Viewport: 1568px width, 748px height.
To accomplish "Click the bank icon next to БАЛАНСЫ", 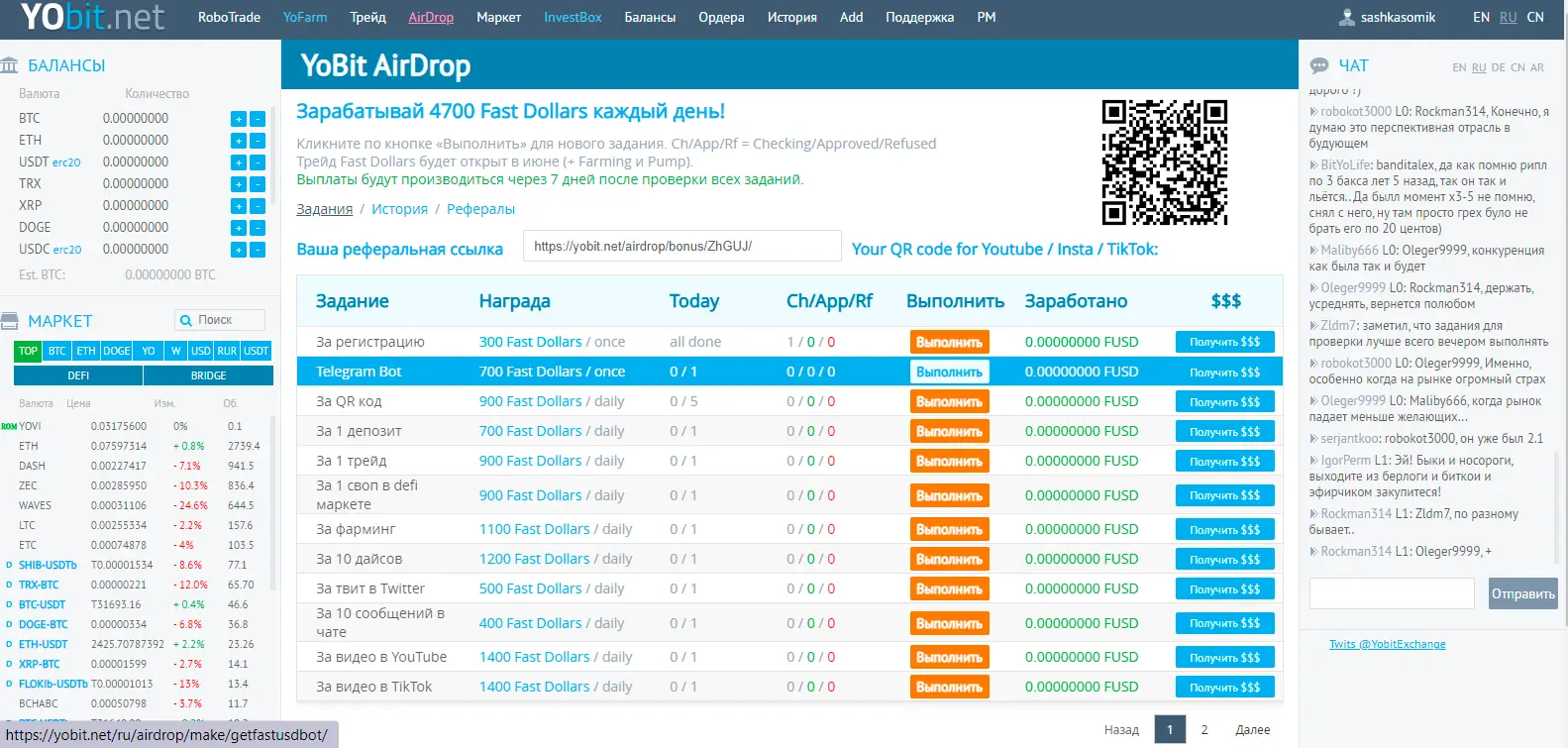I will click(x=10, y=65).
